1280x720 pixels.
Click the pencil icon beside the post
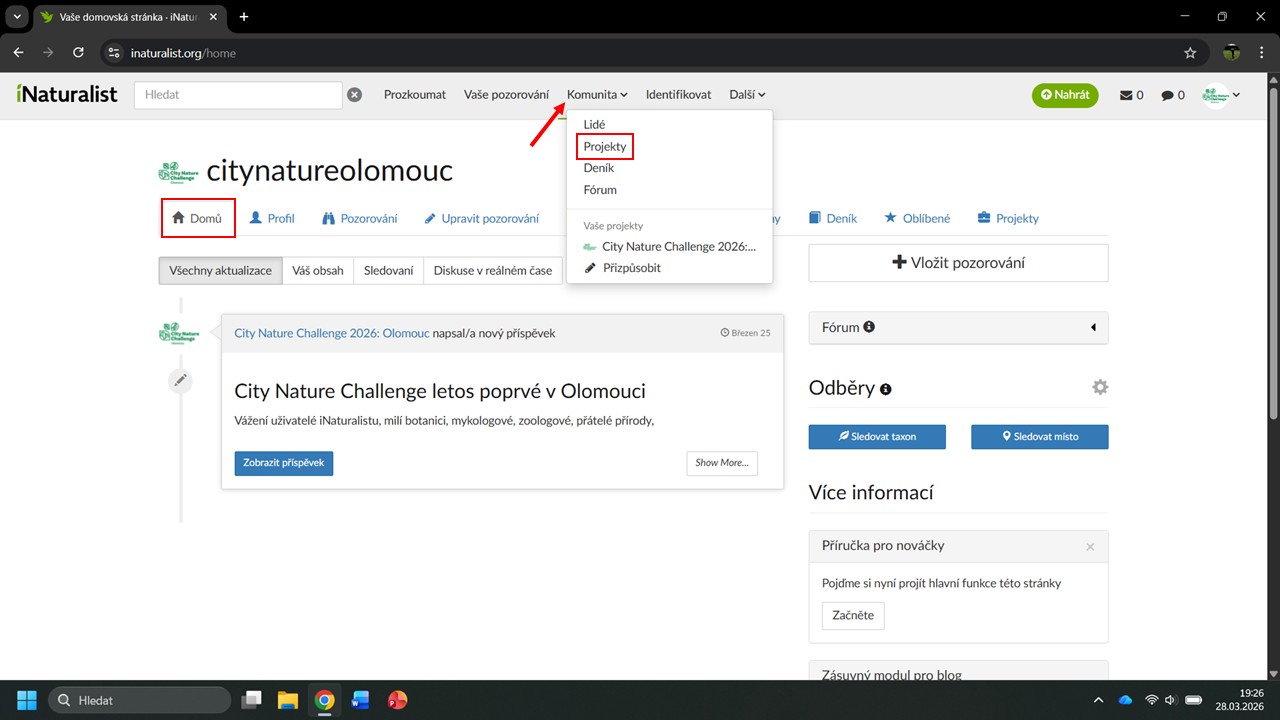pyautogui.click(x=180, y=380)
